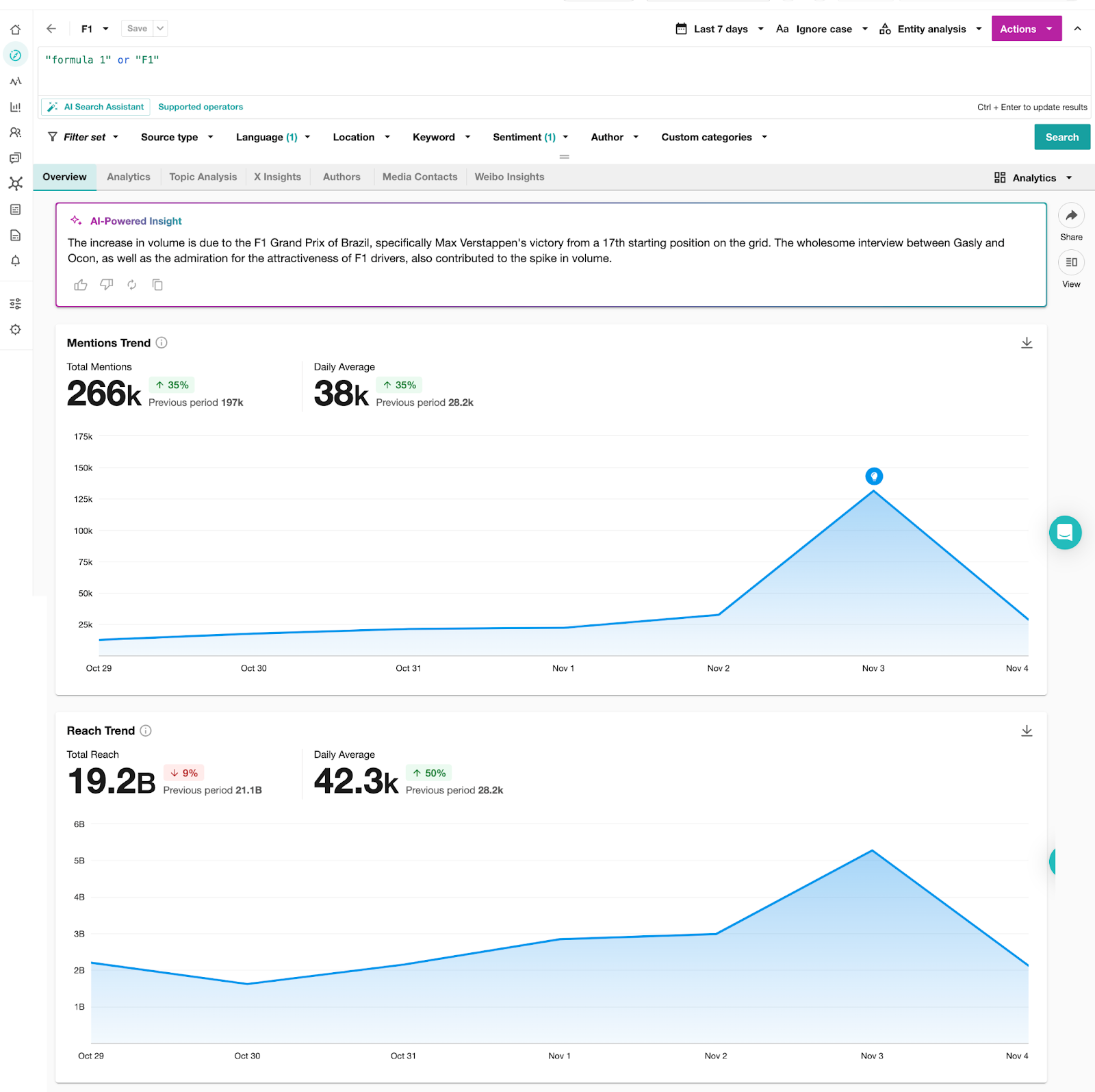This screenshot has height=1092, width=1095.
Task: Click the Search button
Action: pos(1062,137)
